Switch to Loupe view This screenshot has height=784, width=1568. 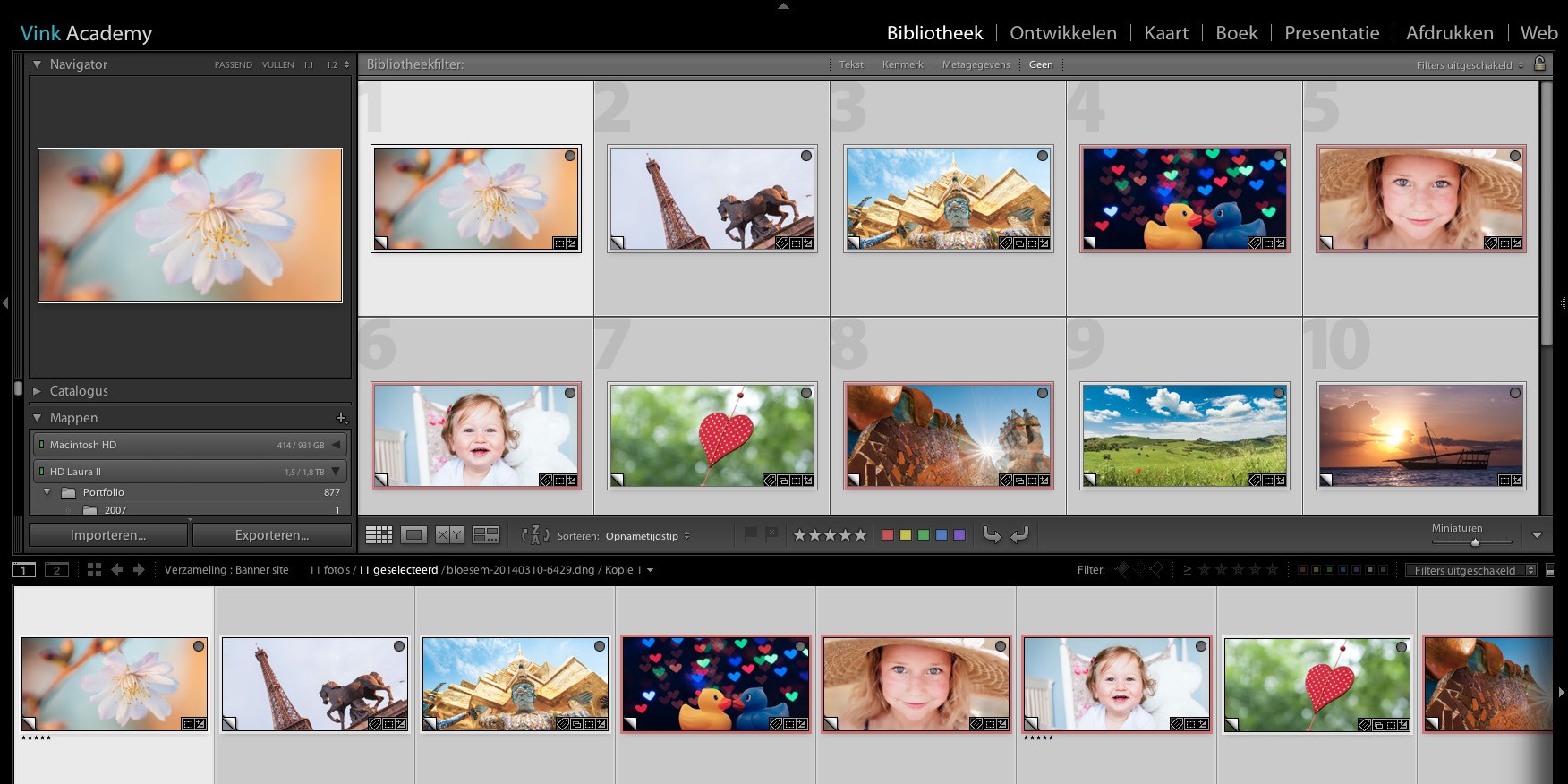coord(413,535)
